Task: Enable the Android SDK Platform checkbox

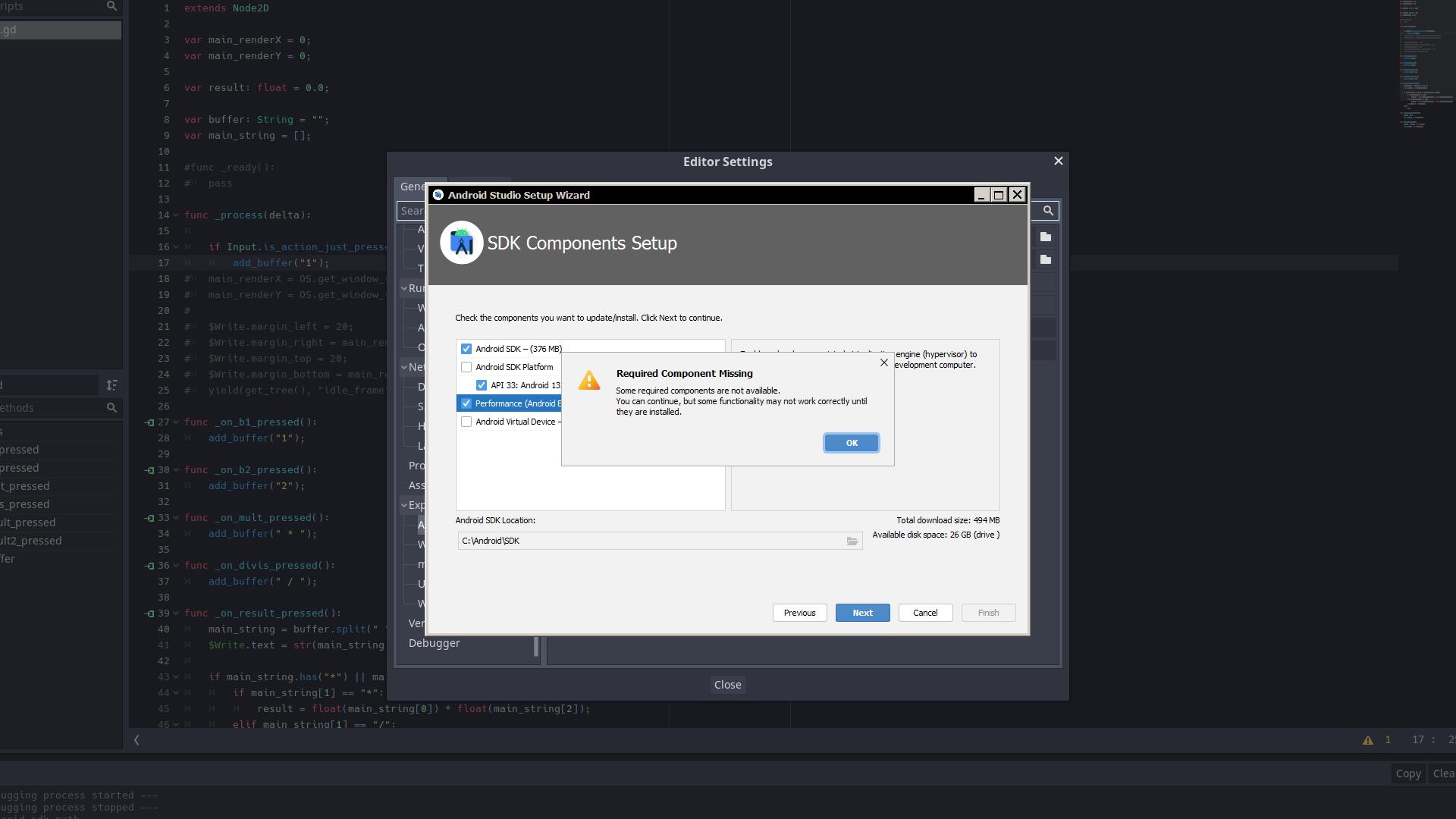Action: point(466,367)
